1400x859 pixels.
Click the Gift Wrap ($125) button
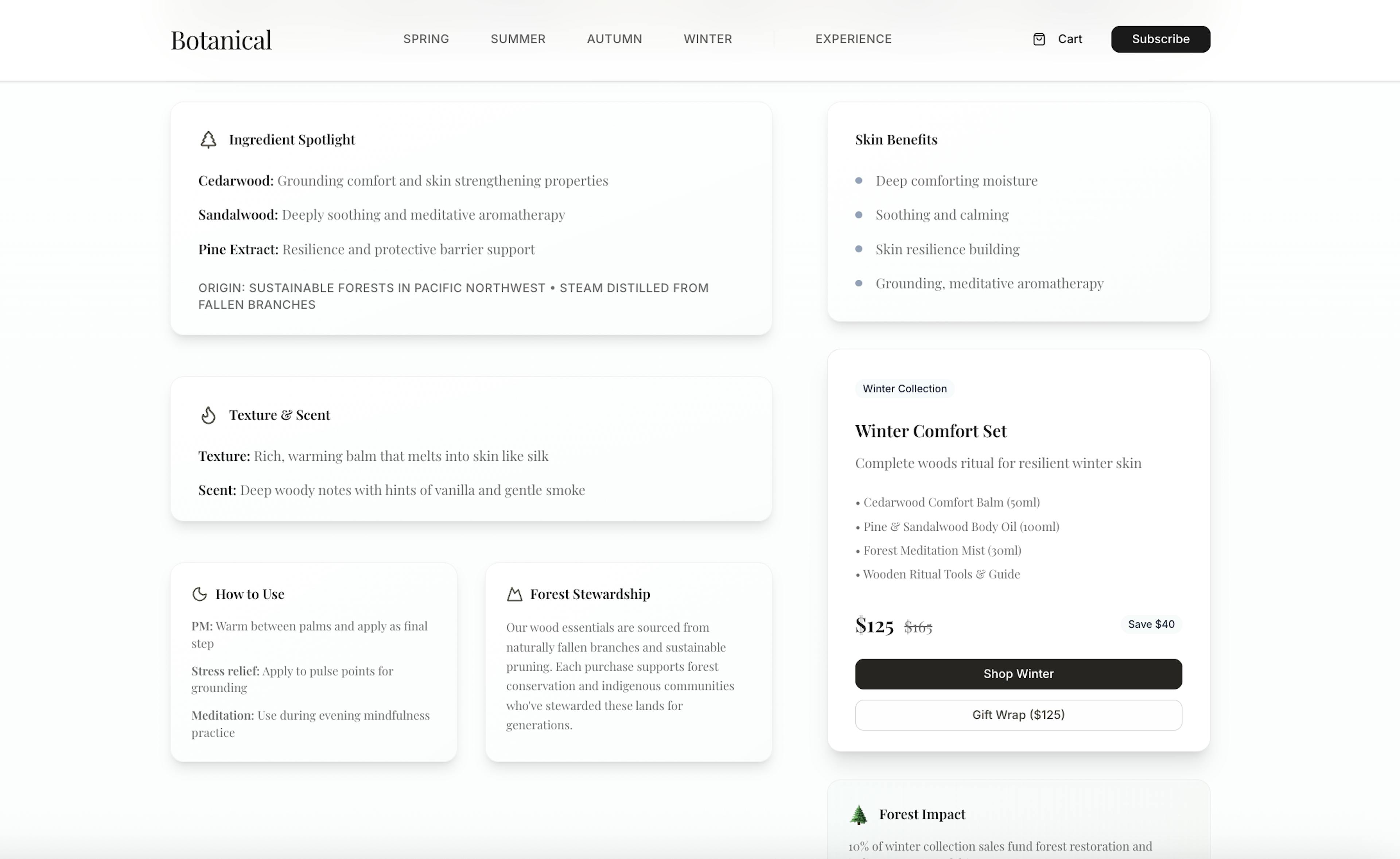(x=1018, y=715)
